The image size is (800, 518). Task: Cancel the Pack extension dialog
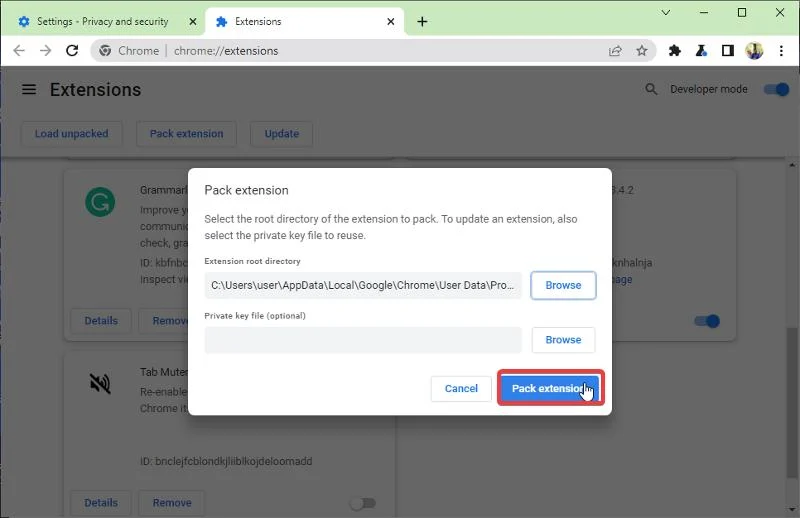tap(461, 389)
